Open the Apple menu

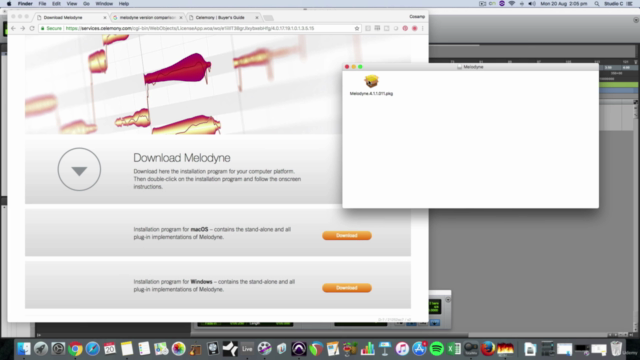point(9,4)
